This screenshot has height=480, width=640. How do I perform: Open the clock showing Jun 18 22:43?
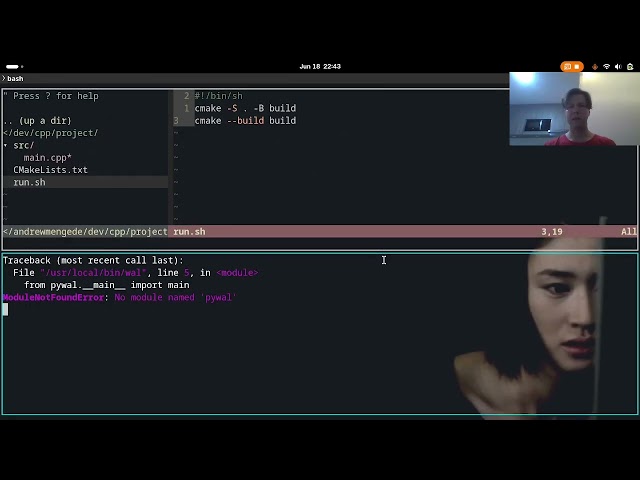[320, 67]
